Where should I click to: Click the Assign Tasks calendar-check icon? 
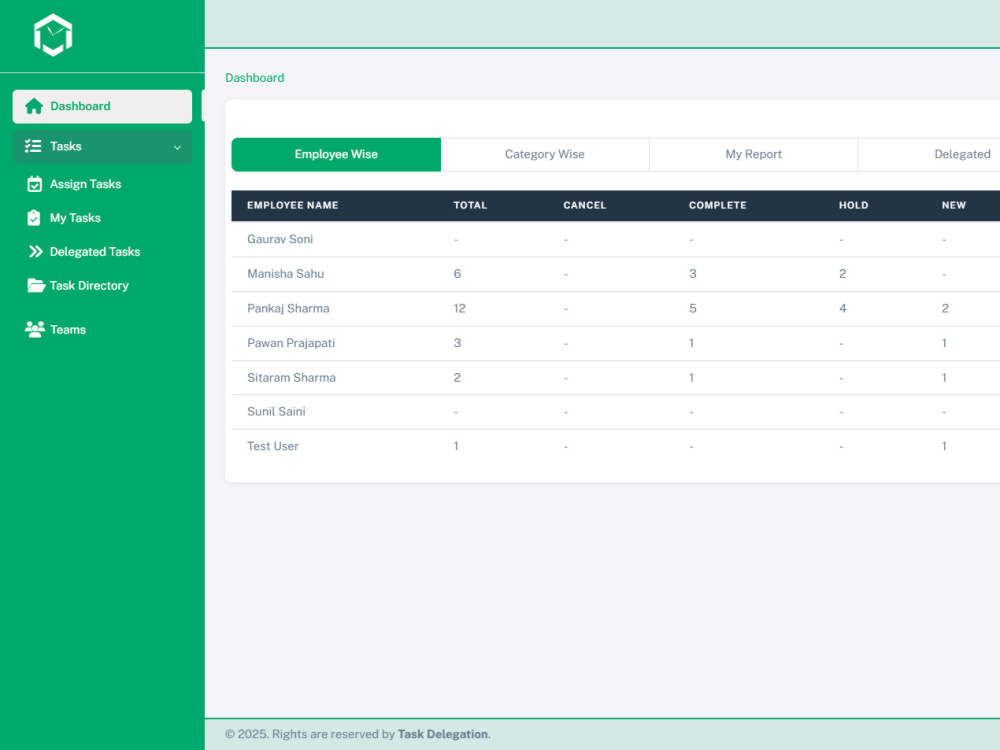pos(34,184)
